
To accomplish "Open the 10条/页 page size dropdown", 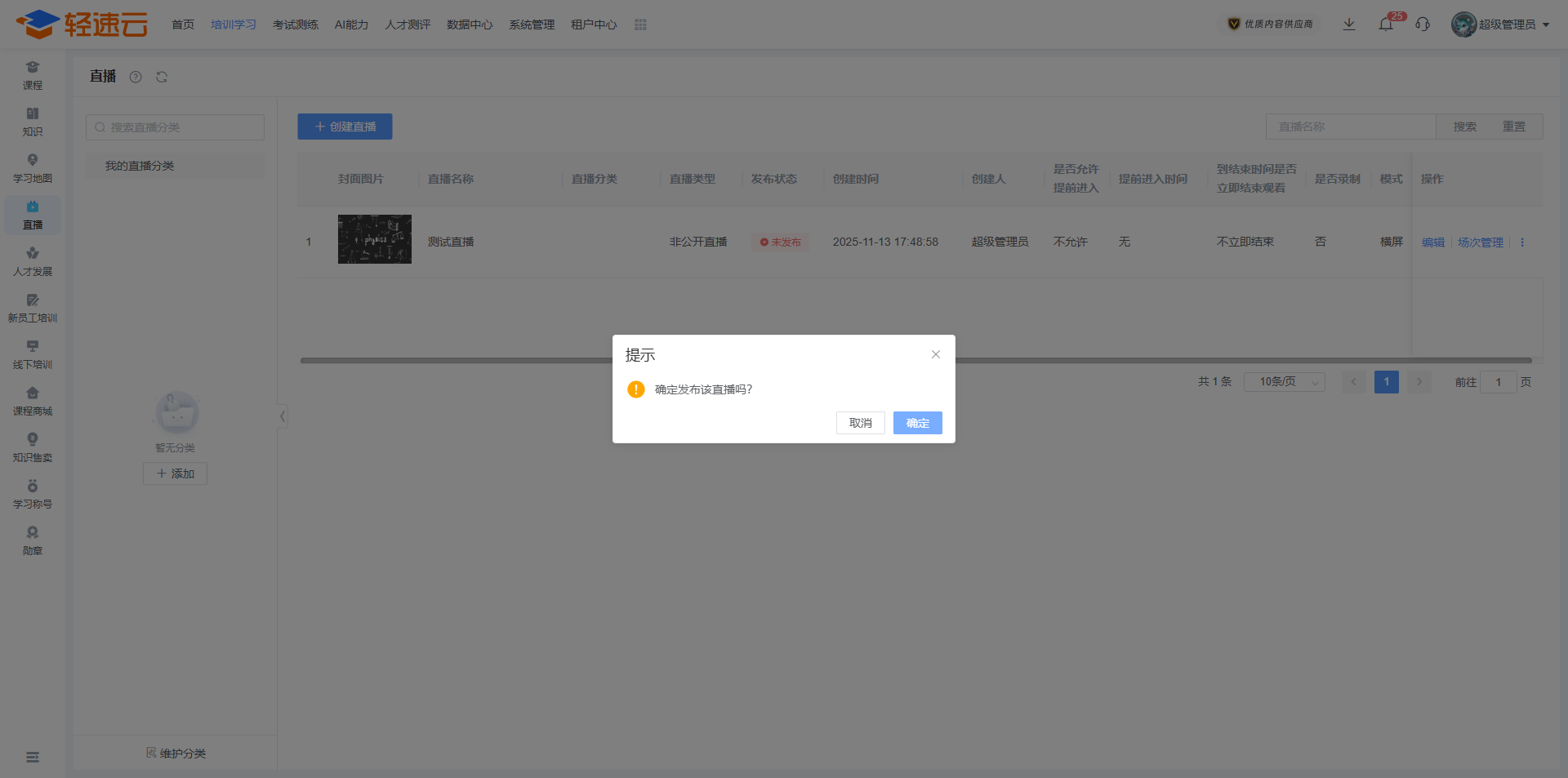I will pos(1284,382).
